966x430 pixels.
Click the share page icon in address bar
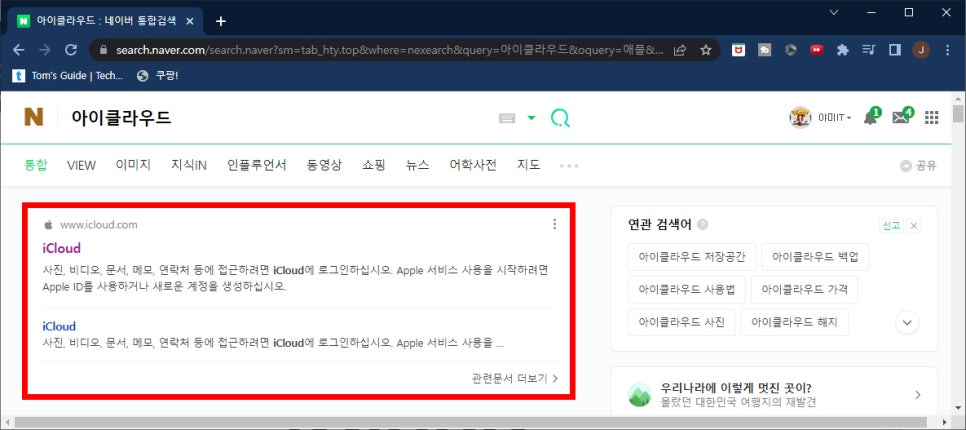680,50
